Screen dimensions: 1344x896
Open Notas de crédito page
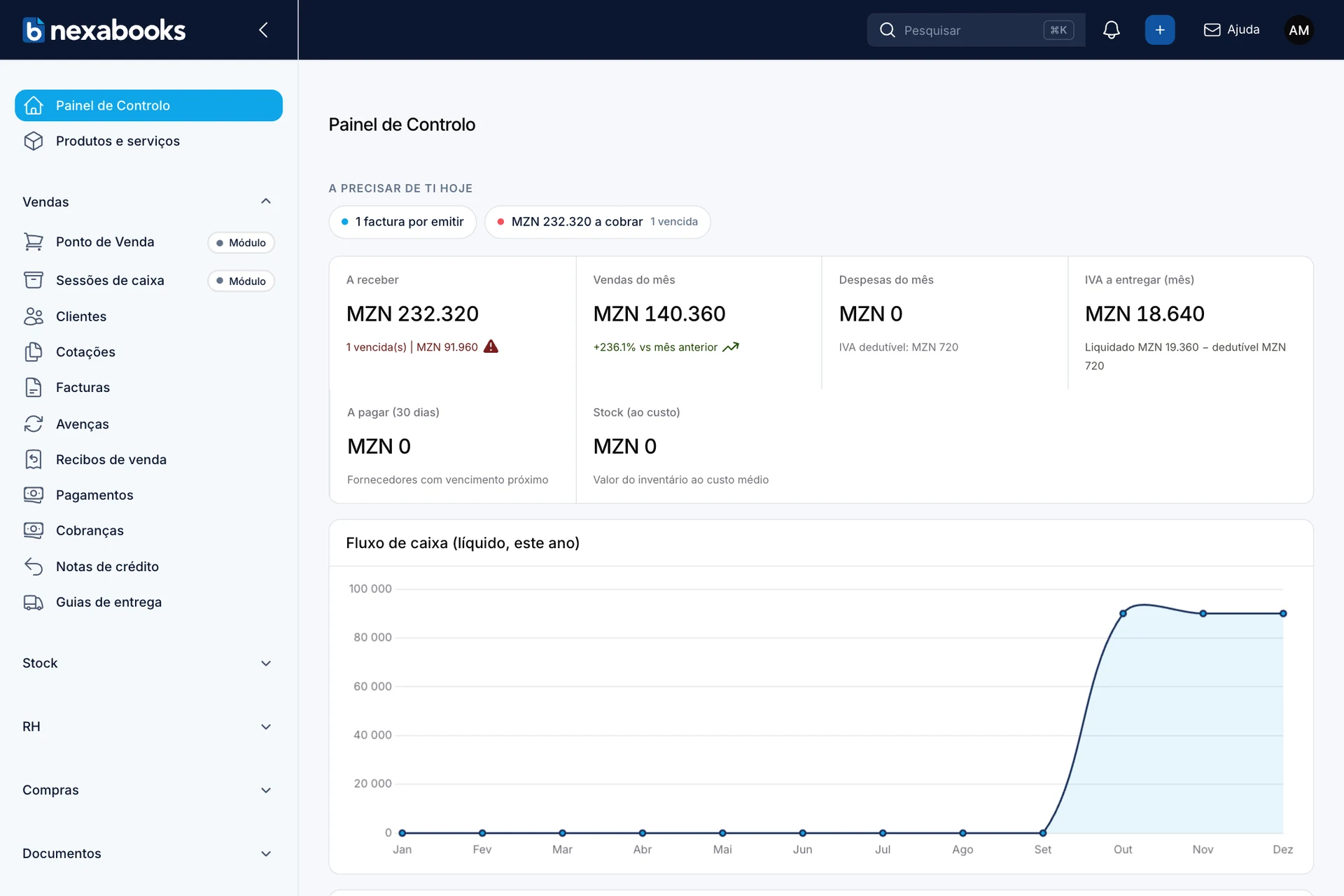[148, 566]
